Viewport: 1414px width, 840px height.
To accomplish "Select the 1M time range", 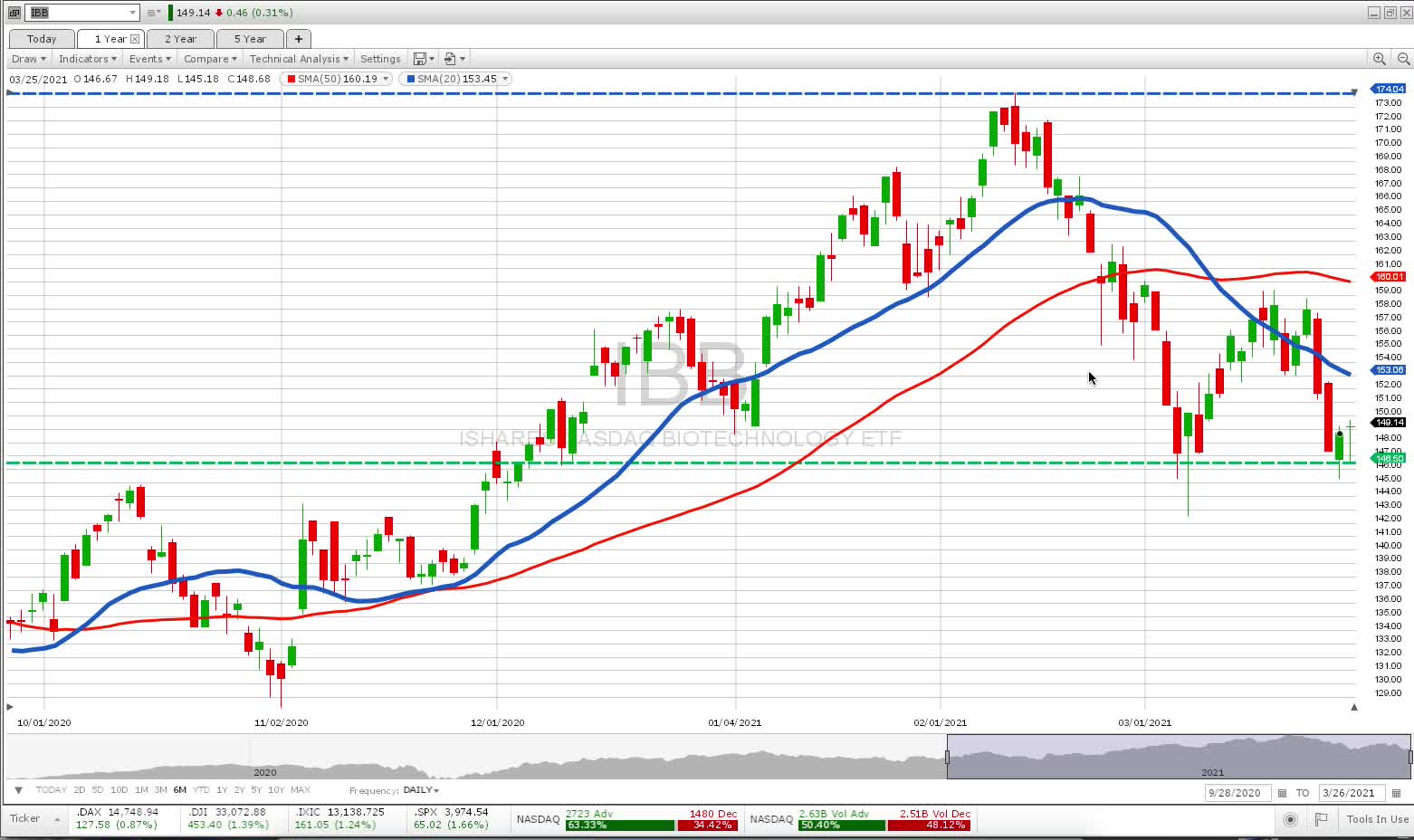I will 141,790.
